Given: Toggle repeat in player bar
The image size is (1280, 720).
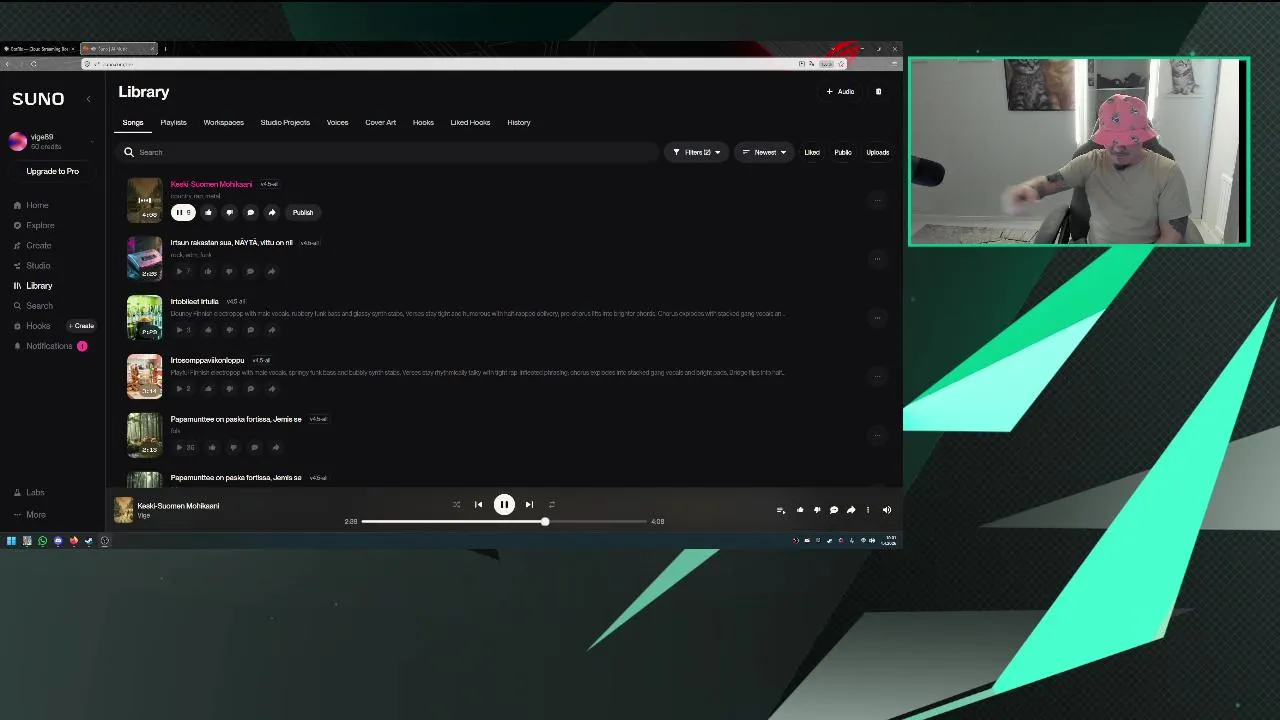Looking at the screenshot, I should [551, 505].
